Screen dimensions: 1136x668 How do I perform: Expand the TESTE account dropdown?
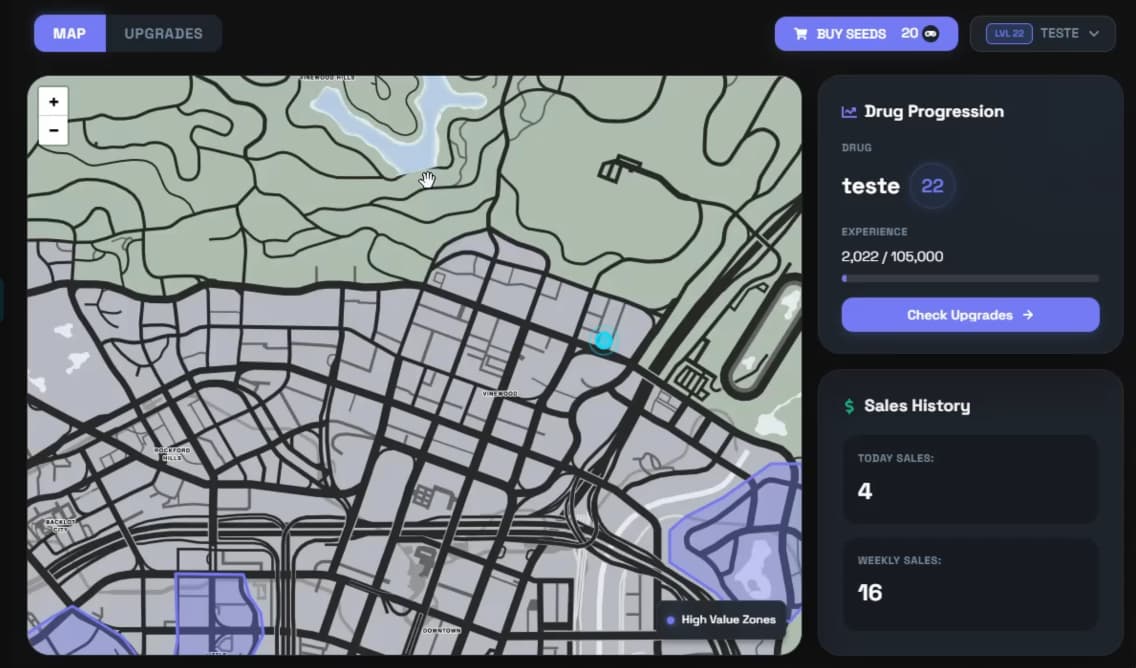pos(1060,32)
